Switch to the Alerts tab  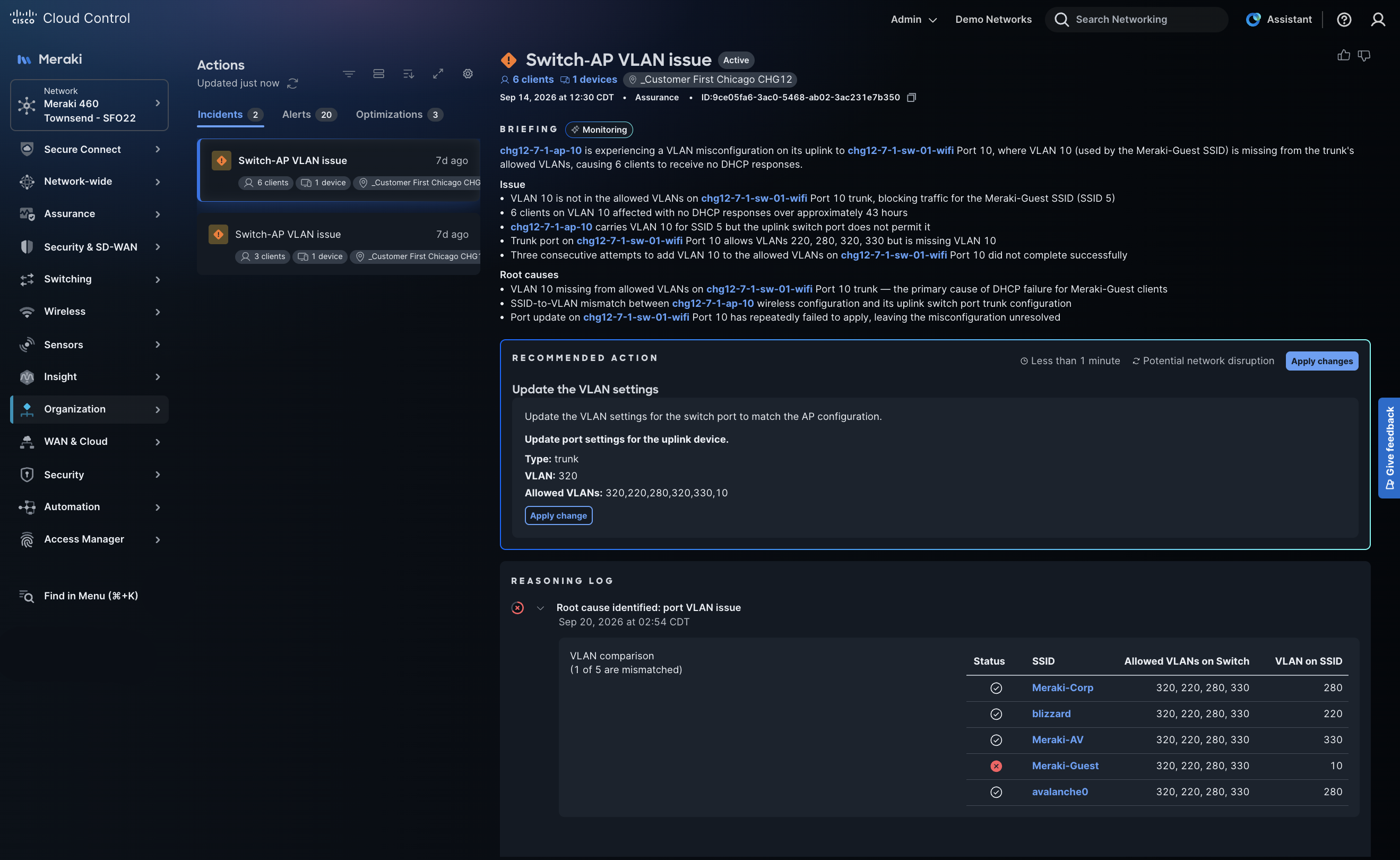[x=309, y=114]
